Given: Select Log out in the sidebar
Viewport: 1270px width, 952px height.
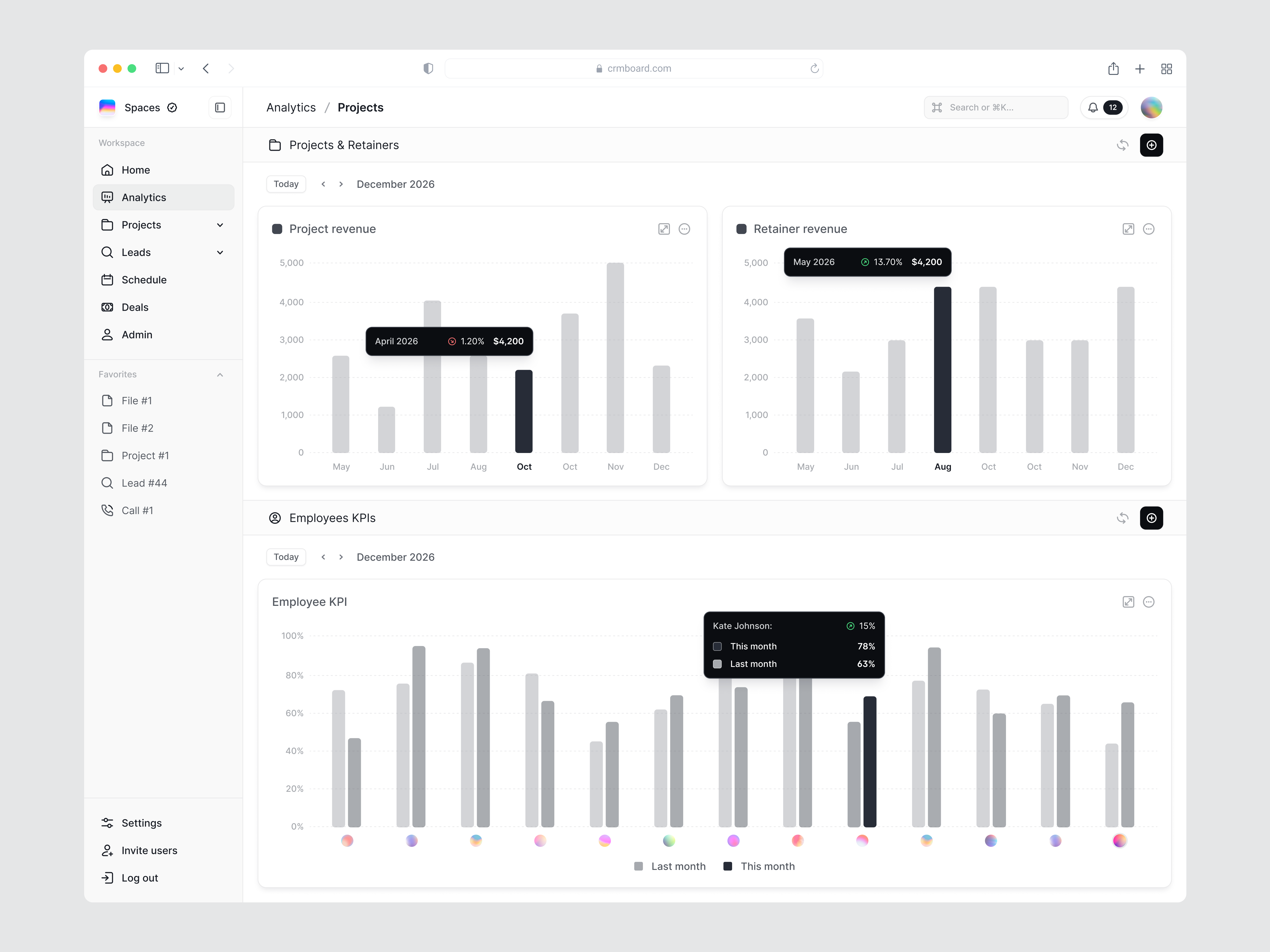Looking at the screenshot, I should 139,877.
